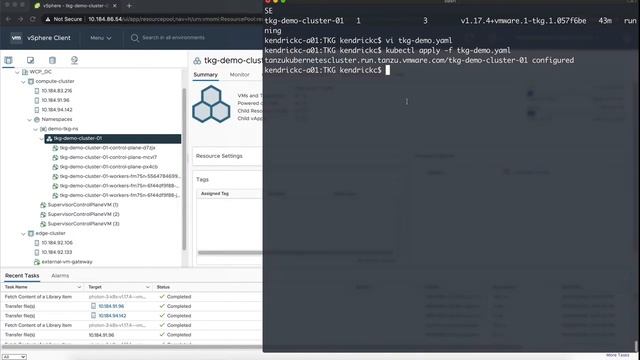Collapse the Namespaces tree node
Screen dimensions: 640x360
point(29,120)
